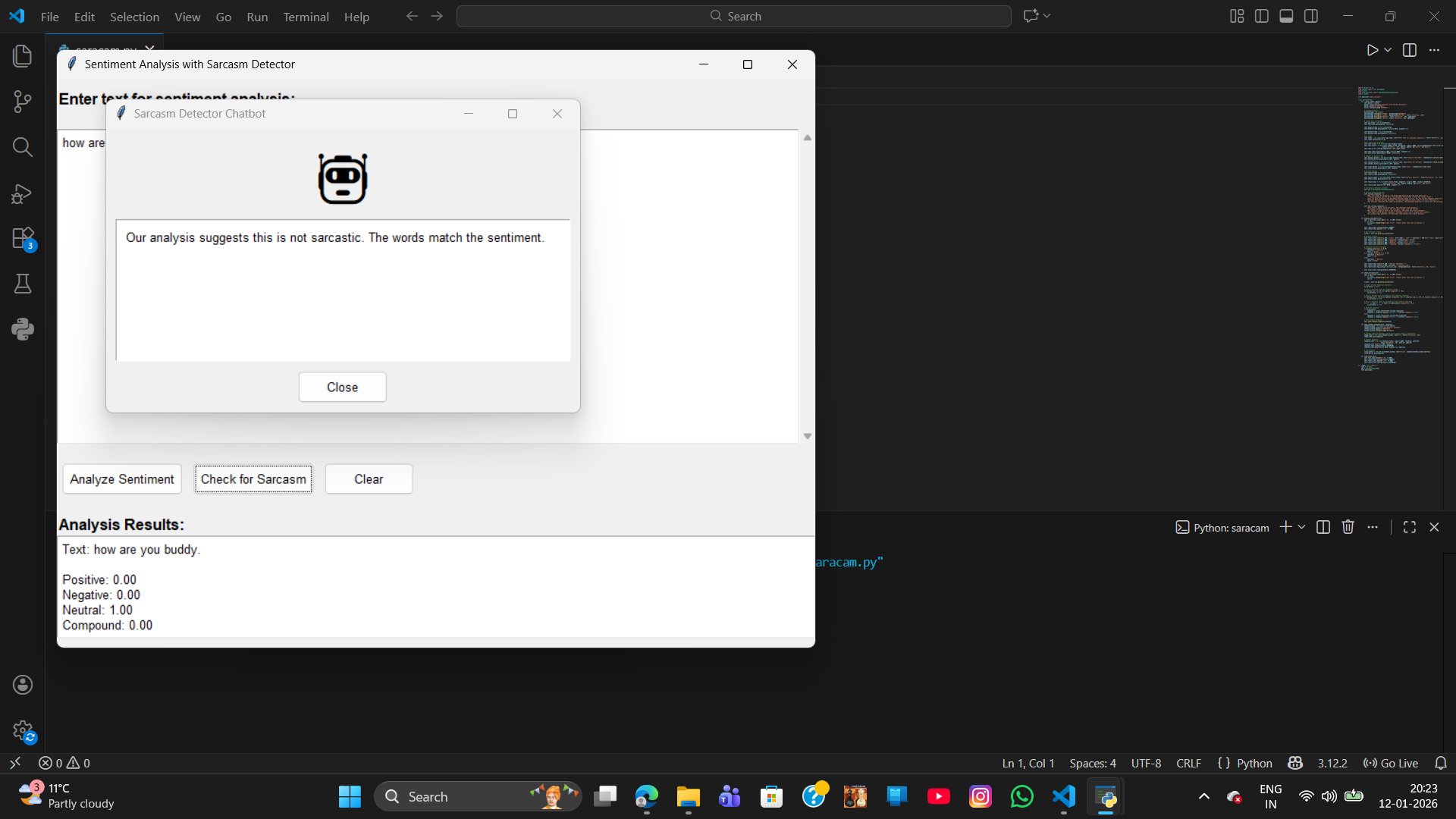Toggle the primary sidebar visibility
1456x819 pixels.
pos(1261,15)
